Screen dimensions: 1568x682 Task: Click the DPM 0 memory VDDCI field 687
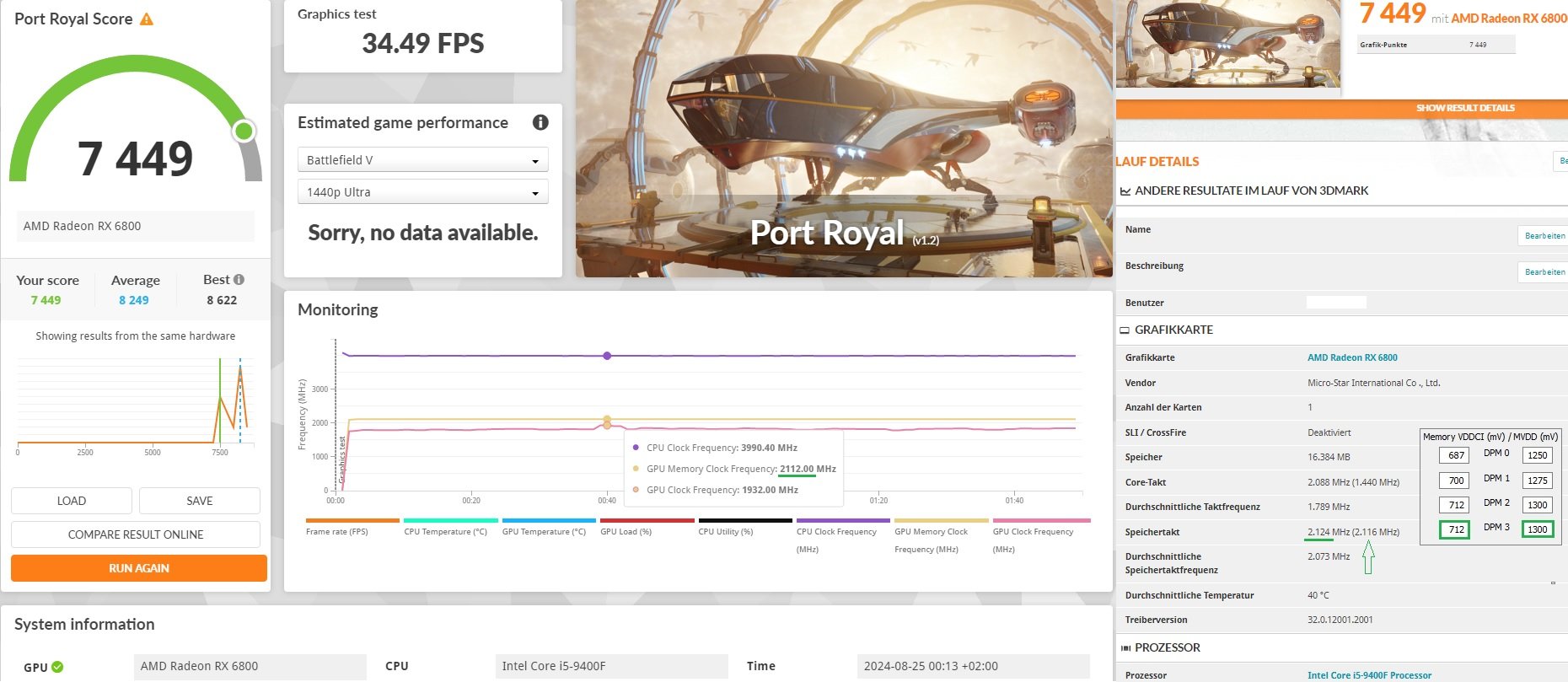pos(1455,455)
